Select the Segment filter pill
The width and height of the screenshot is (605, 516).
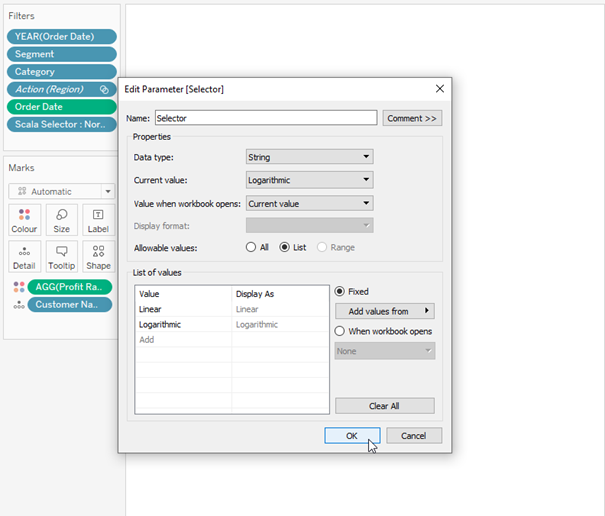[x=62, y=54]
